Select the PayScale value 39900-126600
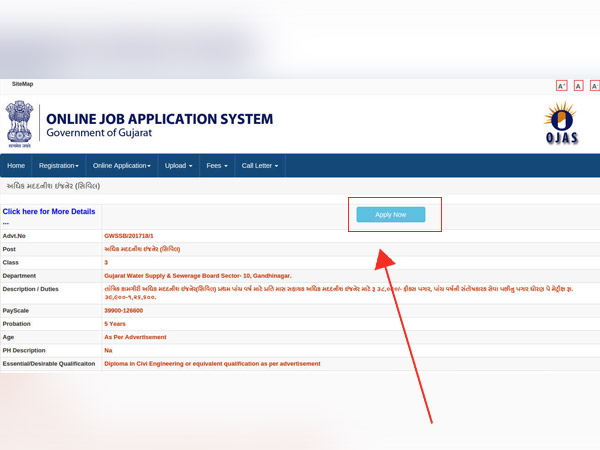This screenshot has height=450, width=600. click(x=124, y=311)
